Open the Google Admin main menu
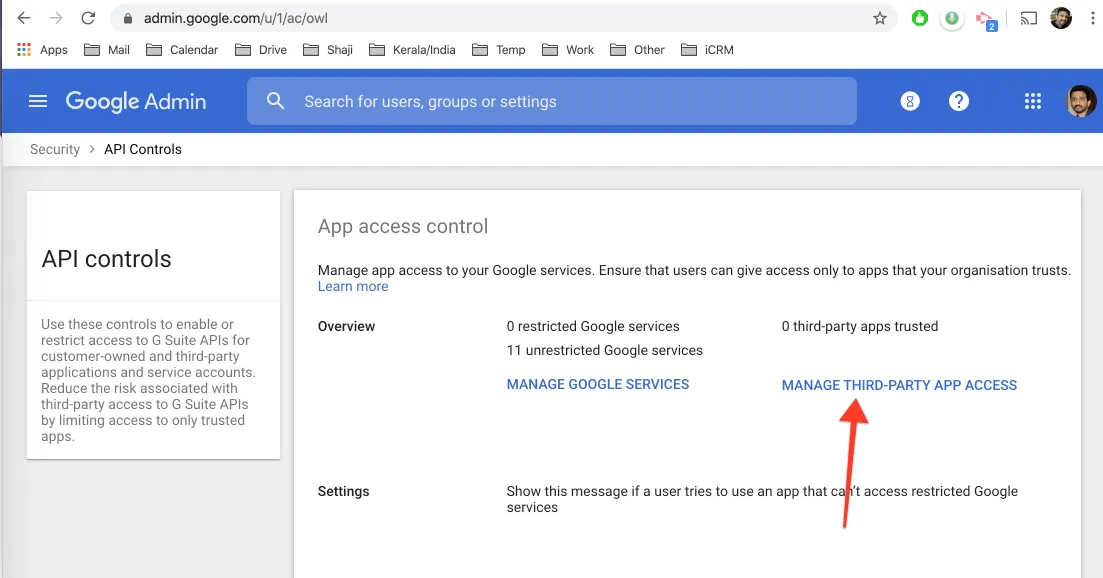 38,101
